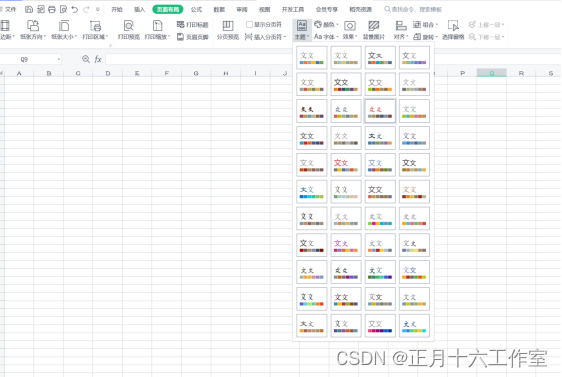
Task: Expand the Name Box dropdown arrow
Action: point(59,59)
